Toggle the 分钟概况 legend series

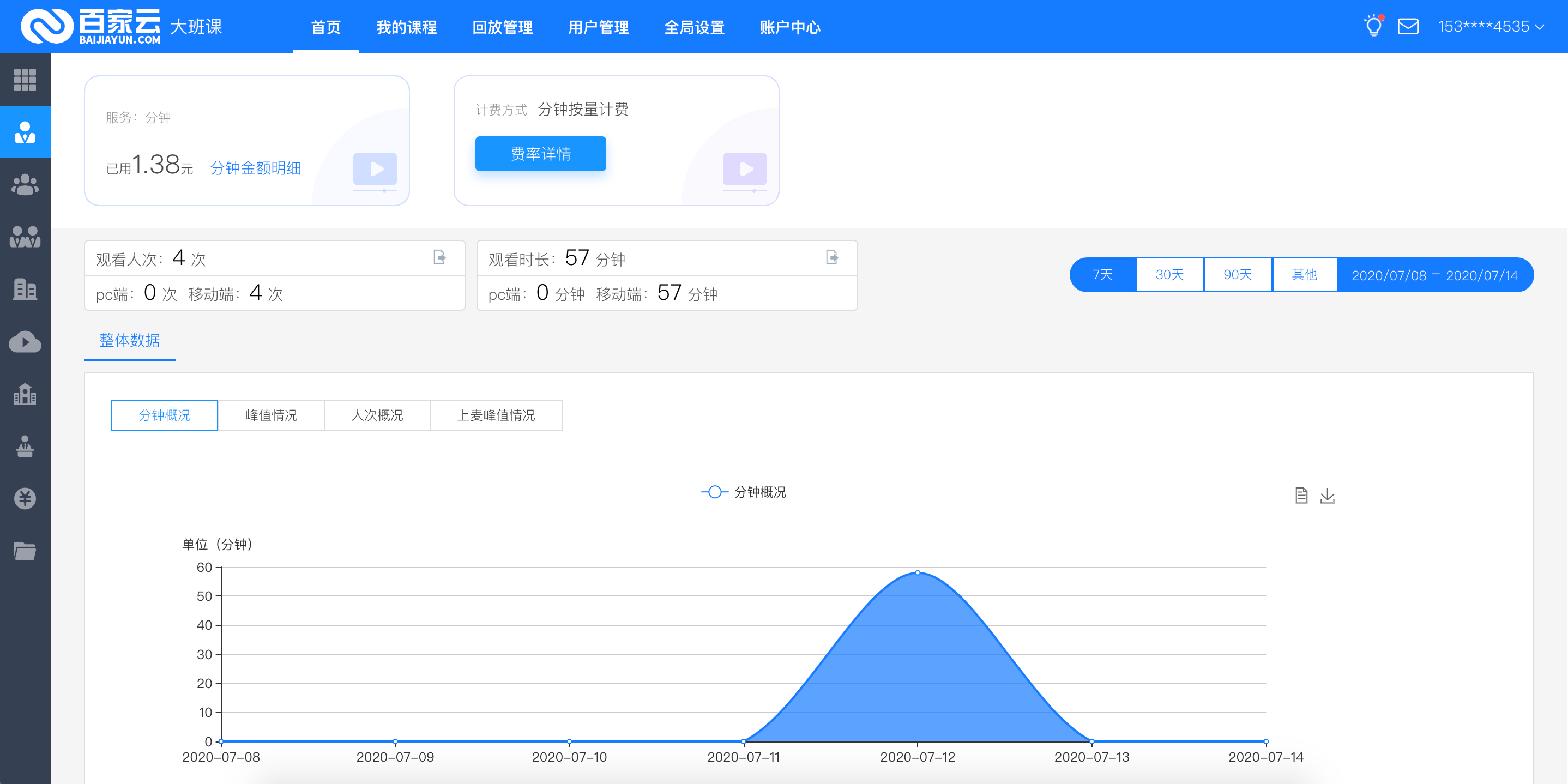click(x=744, y=492)
